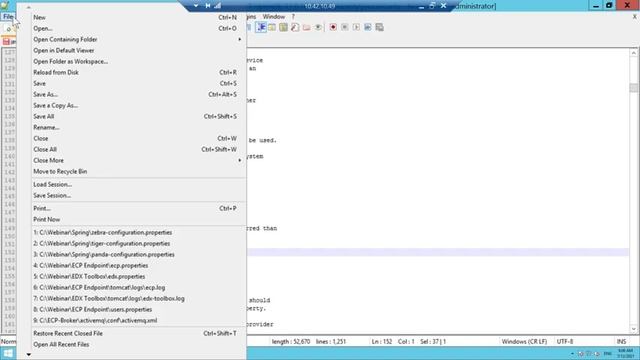This screenshot has height=360, width=640.
Task: Stop macro recording toolbar icon
Action: coord(344,27)
